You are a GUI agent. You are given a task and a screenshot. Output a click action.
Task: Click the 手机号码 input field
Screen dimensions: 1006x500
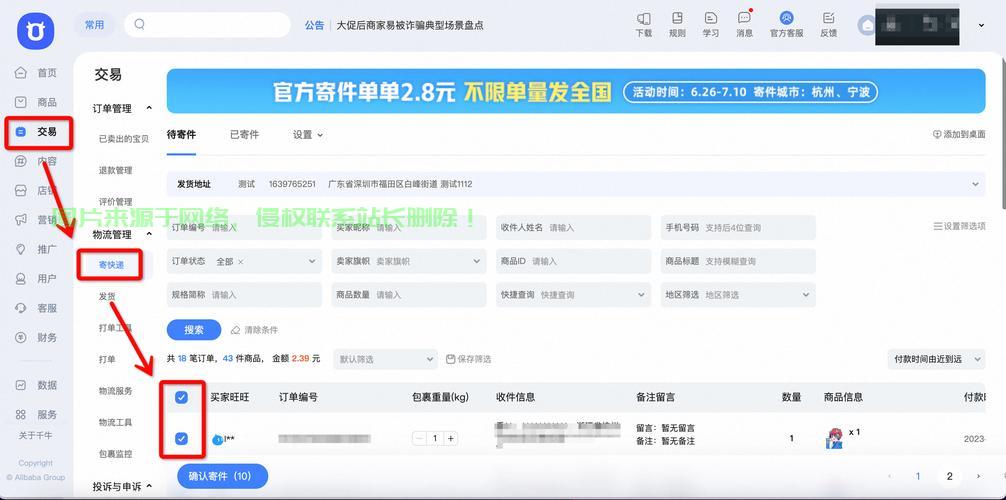click(x=738, y=227)
